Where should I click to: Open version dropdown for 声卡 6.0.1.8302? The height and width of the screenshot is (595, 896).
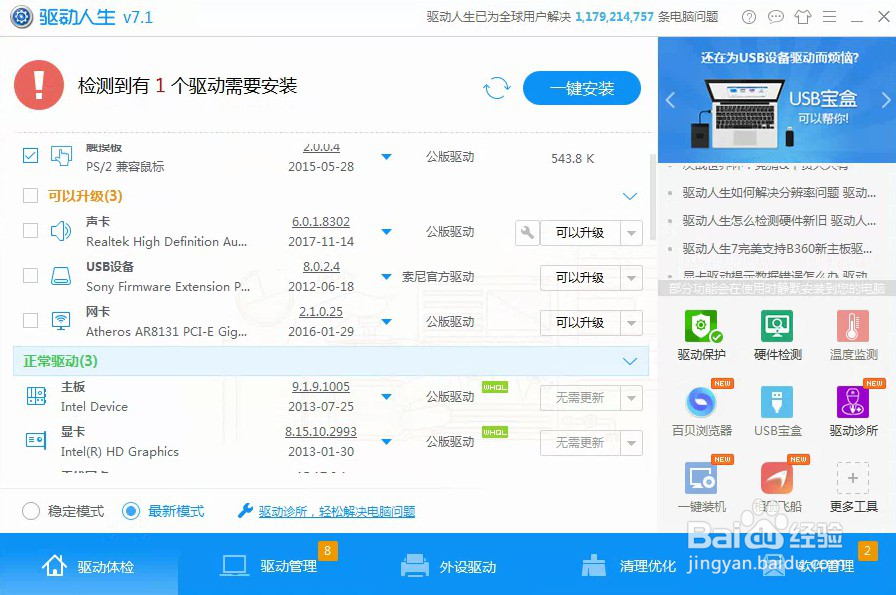(x=387, y=231)
